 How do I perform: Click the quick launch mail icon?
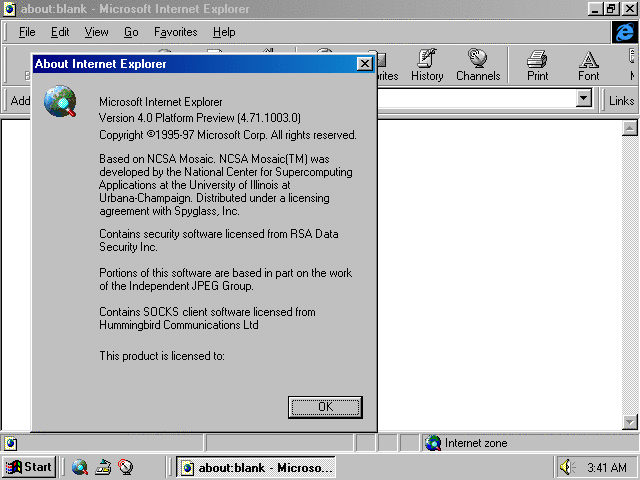103,467
